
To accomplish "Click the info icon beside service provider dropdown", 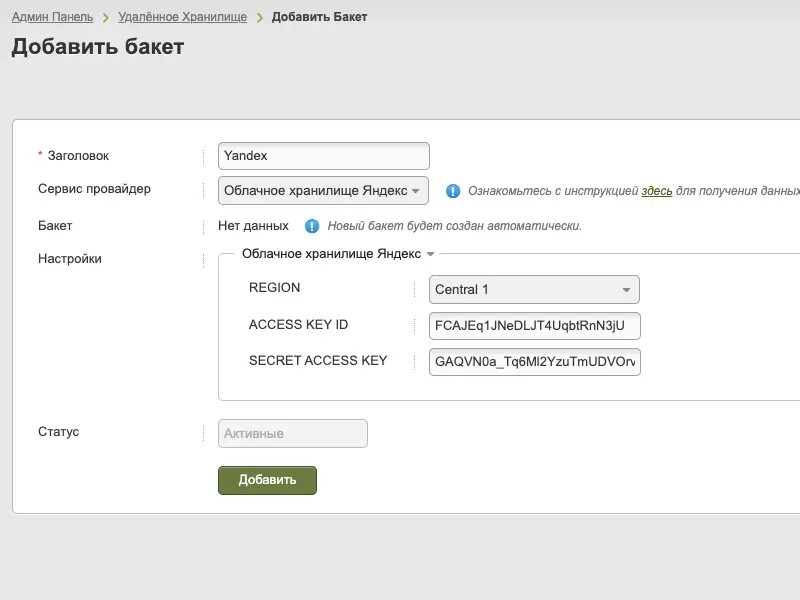I will click(x=453, y=190).
